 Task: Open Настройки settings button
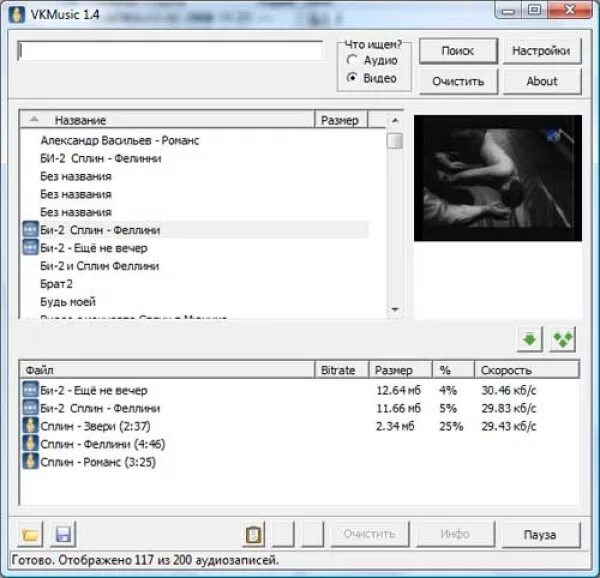pyautogui.click(x=541, y=51)
